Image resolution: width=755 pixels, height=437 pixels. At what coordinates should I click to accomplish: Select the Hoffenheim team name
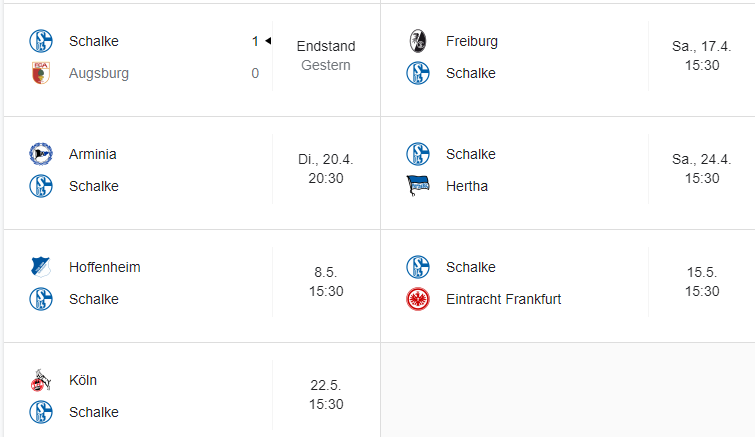[x=105, y=267]
